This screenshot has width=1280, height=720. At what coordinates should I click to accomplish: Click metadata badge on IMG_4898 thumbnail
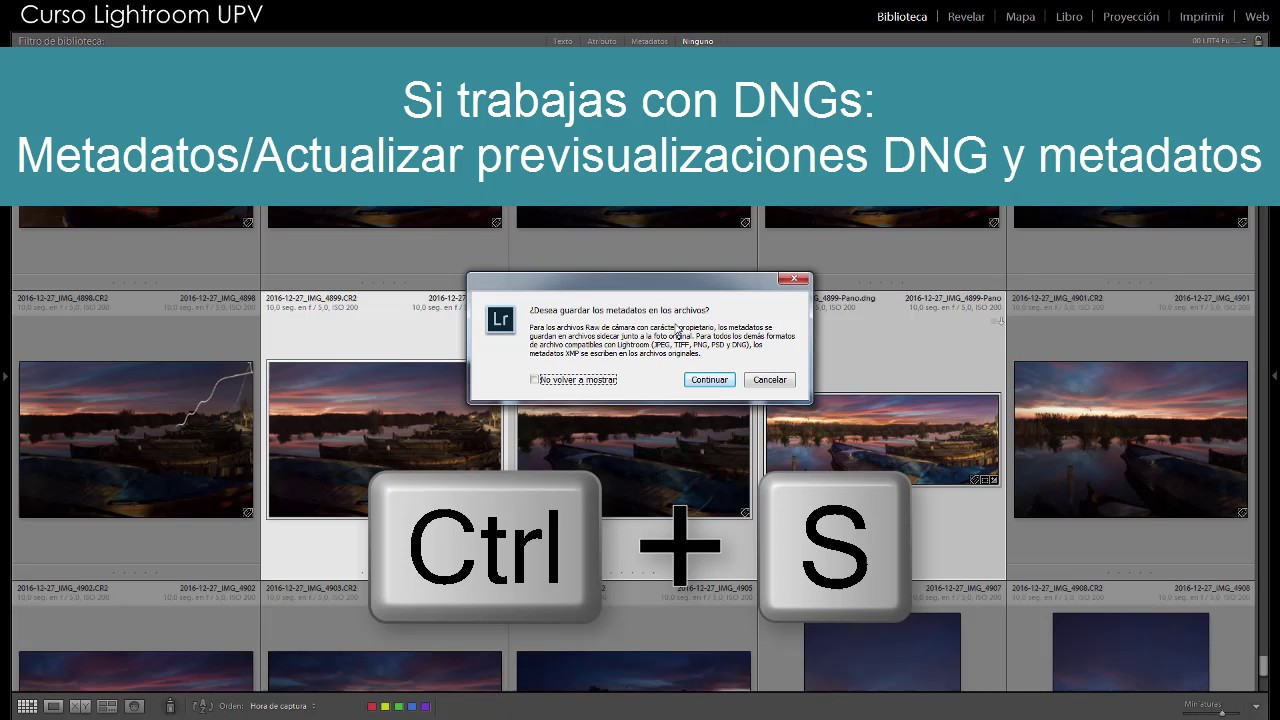(x=247, y=512)
